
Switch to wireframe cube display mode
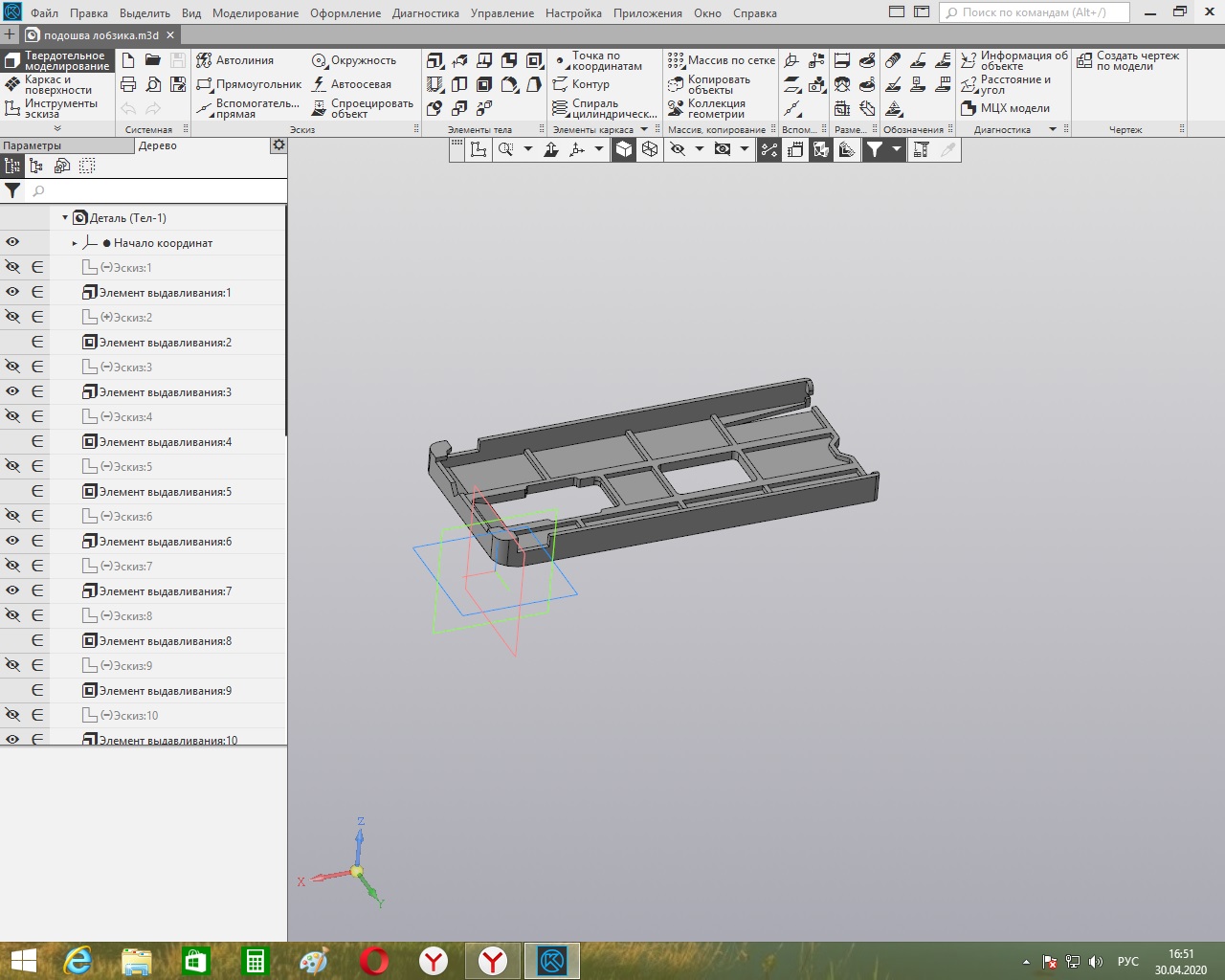click(x=650, y=149)
